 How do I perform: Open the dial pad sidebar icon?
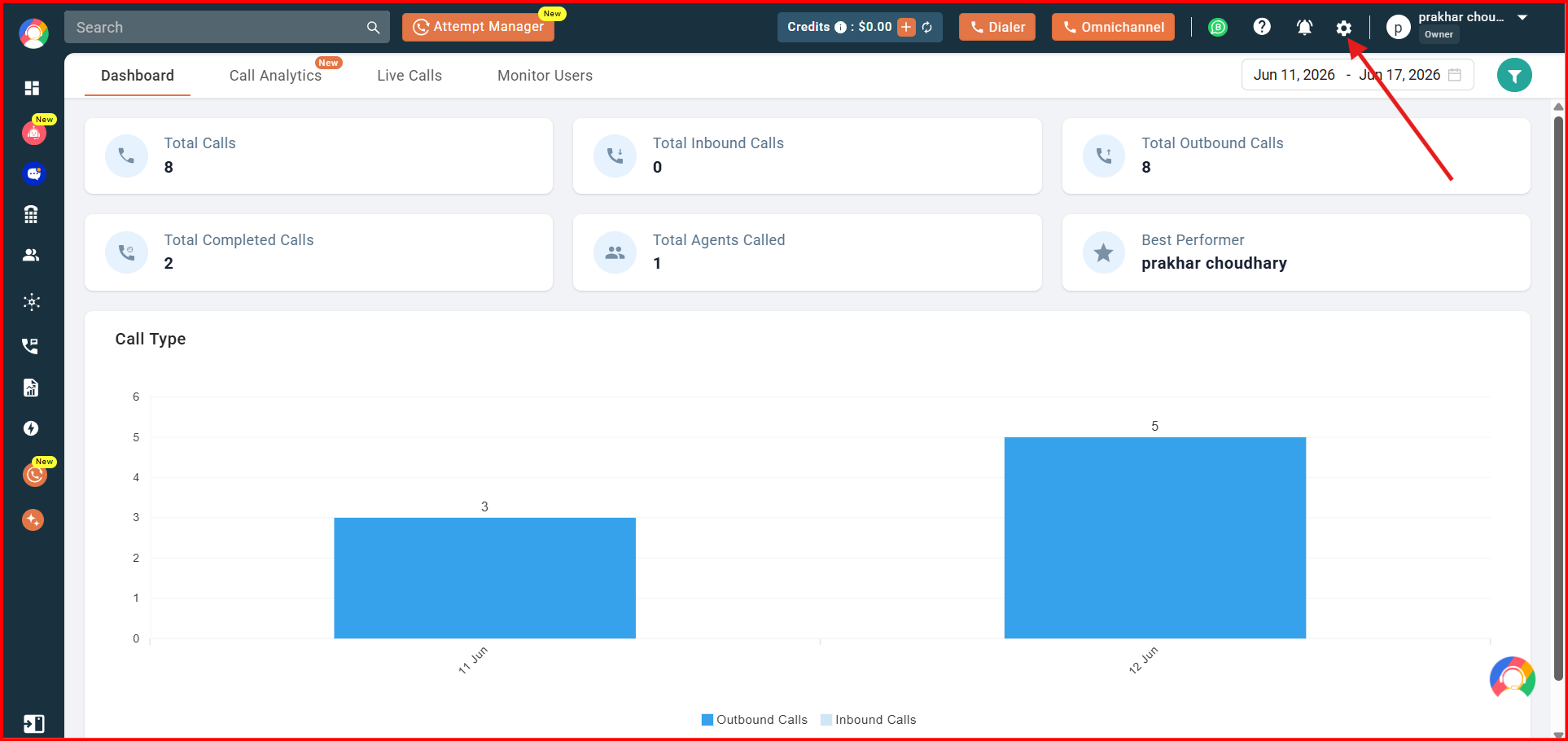31,214
